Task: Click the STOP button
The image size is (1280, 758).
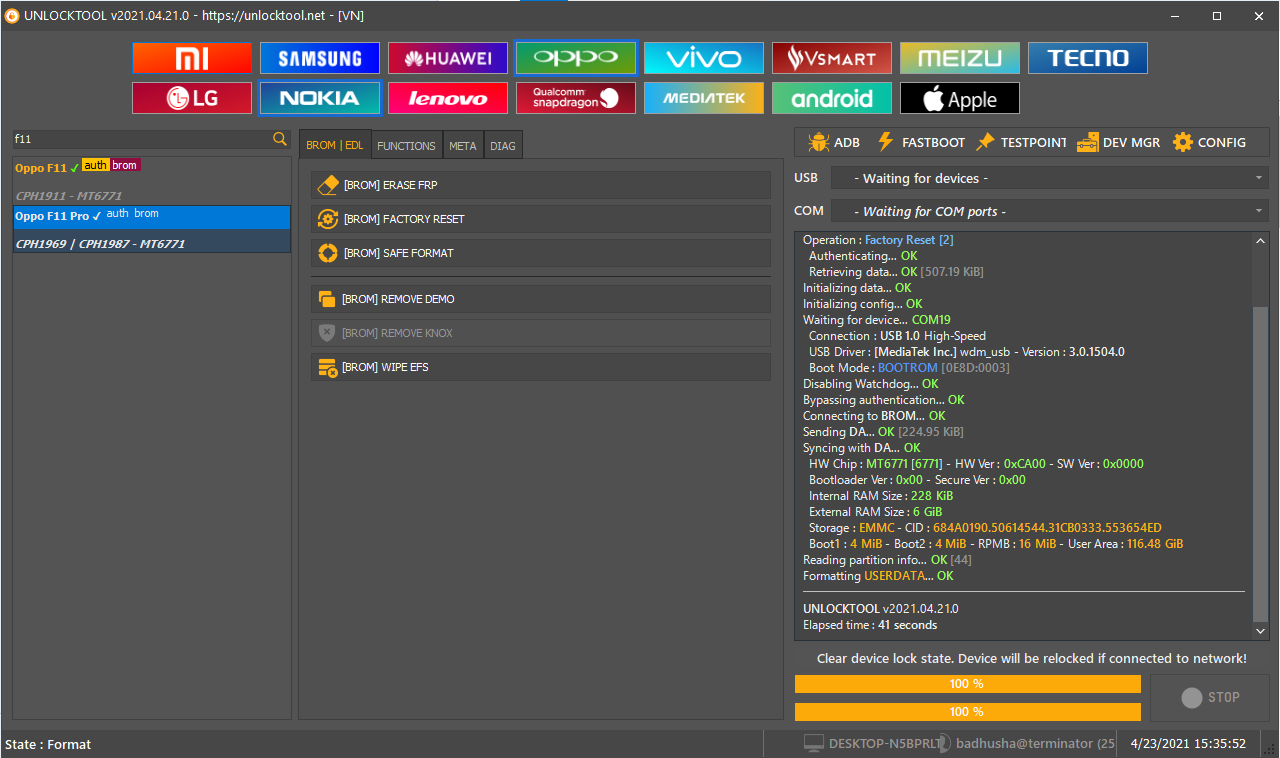Action: [1210, 697]
